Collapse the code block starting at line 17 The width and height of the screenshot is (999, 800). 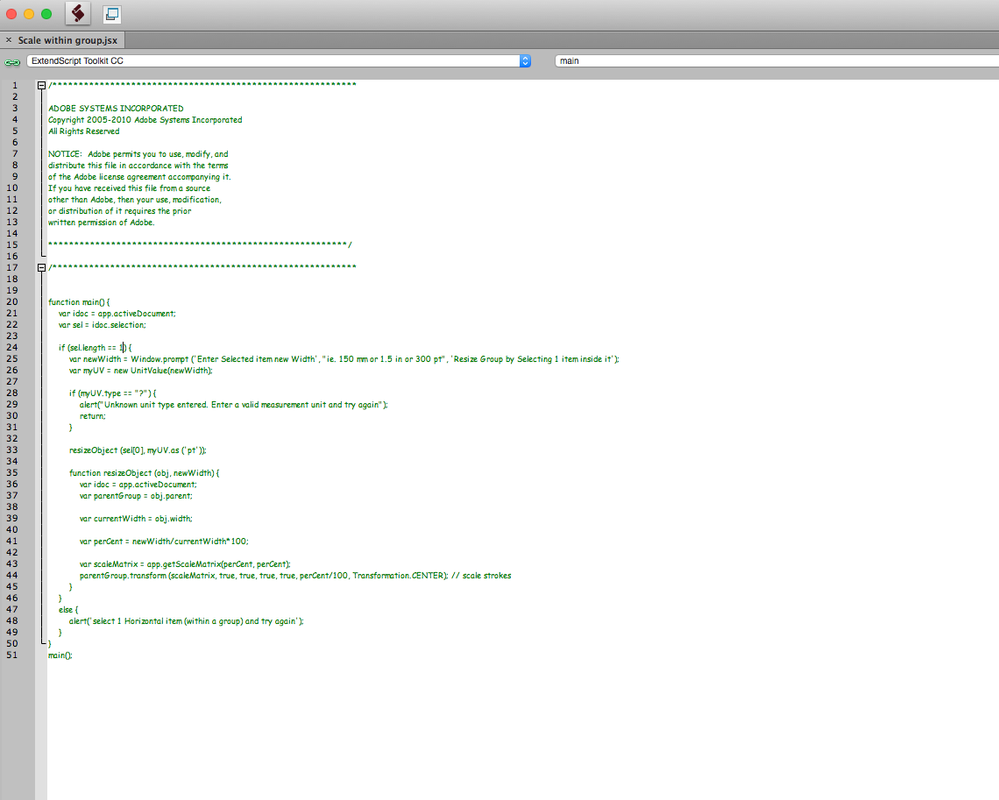[x=40, y=267]
